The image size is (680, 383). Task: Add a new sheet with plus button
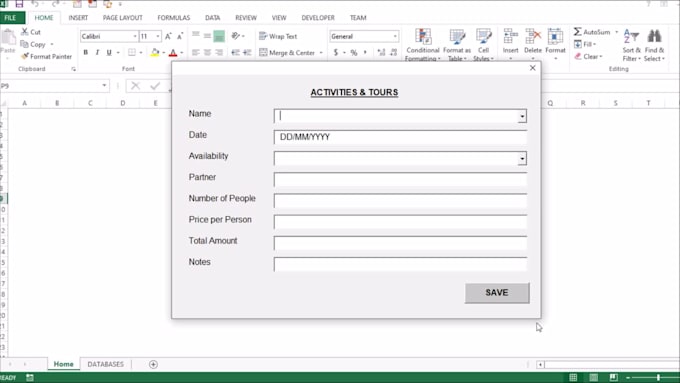[x=153, y=364]
